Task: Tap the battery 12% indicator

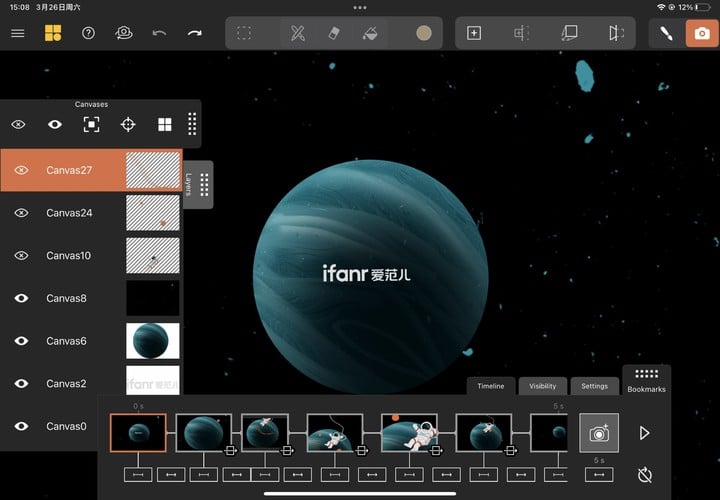Action: pos(694,7)
